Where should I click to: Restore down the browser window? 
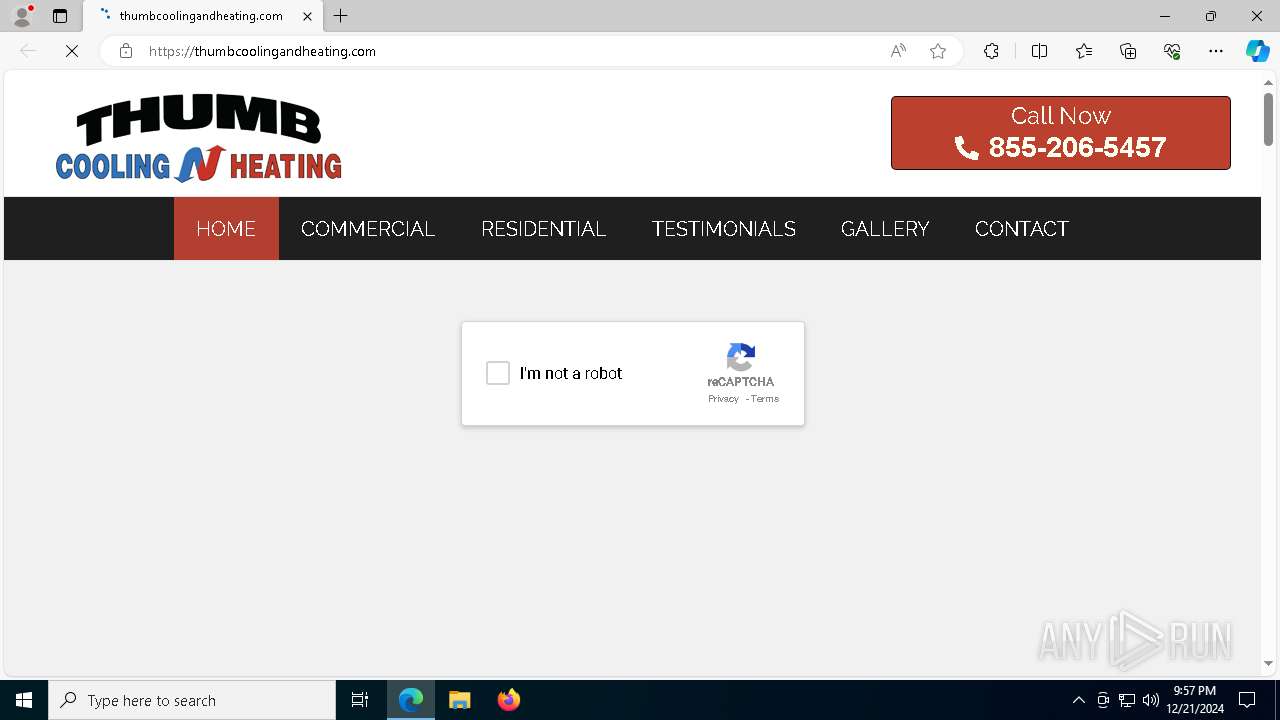(1211, 16)
